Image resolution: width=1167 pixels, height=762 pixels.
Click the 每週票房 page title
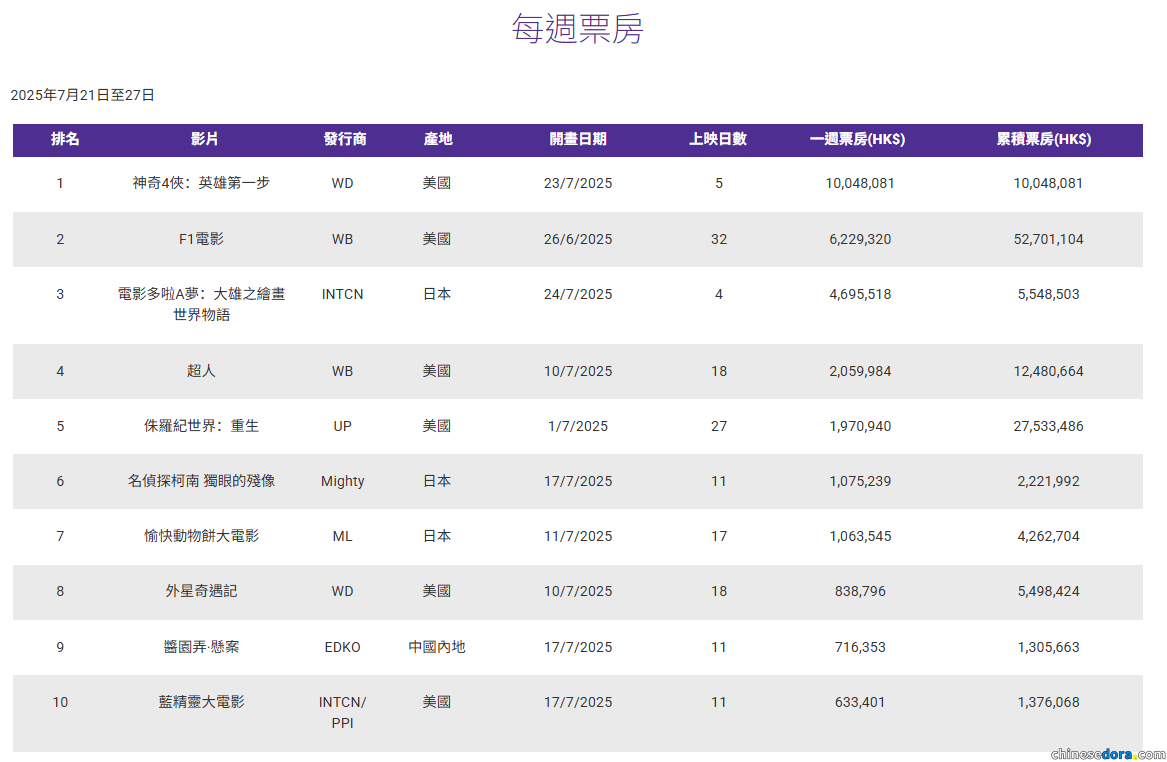tap(577, 29)
